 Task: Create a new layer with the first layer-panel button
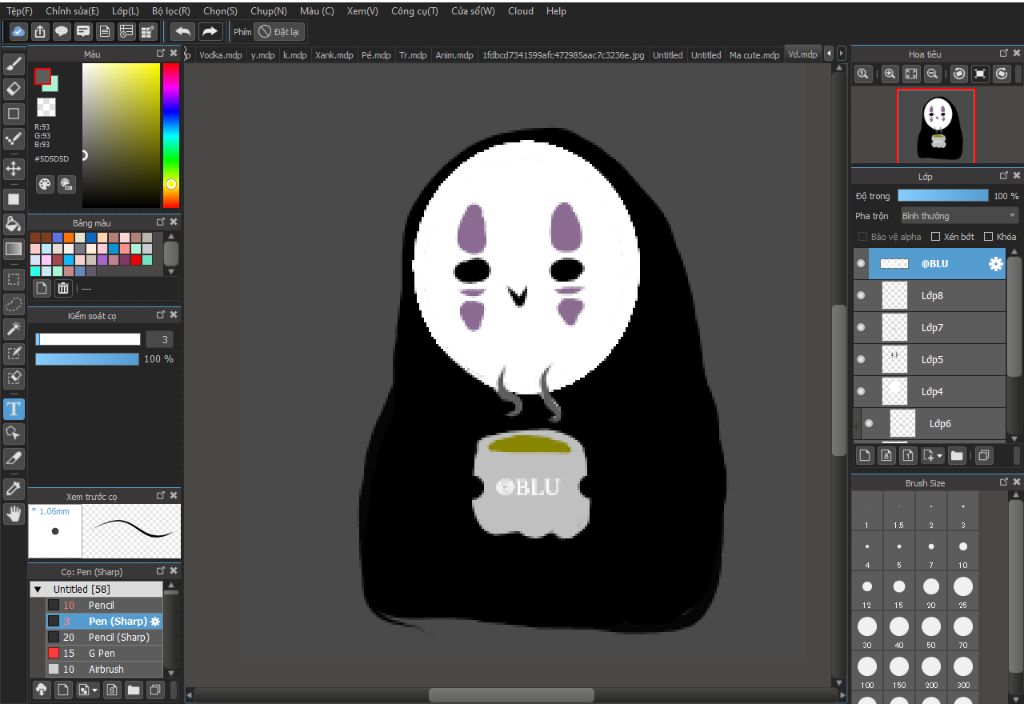coord(865,455)
